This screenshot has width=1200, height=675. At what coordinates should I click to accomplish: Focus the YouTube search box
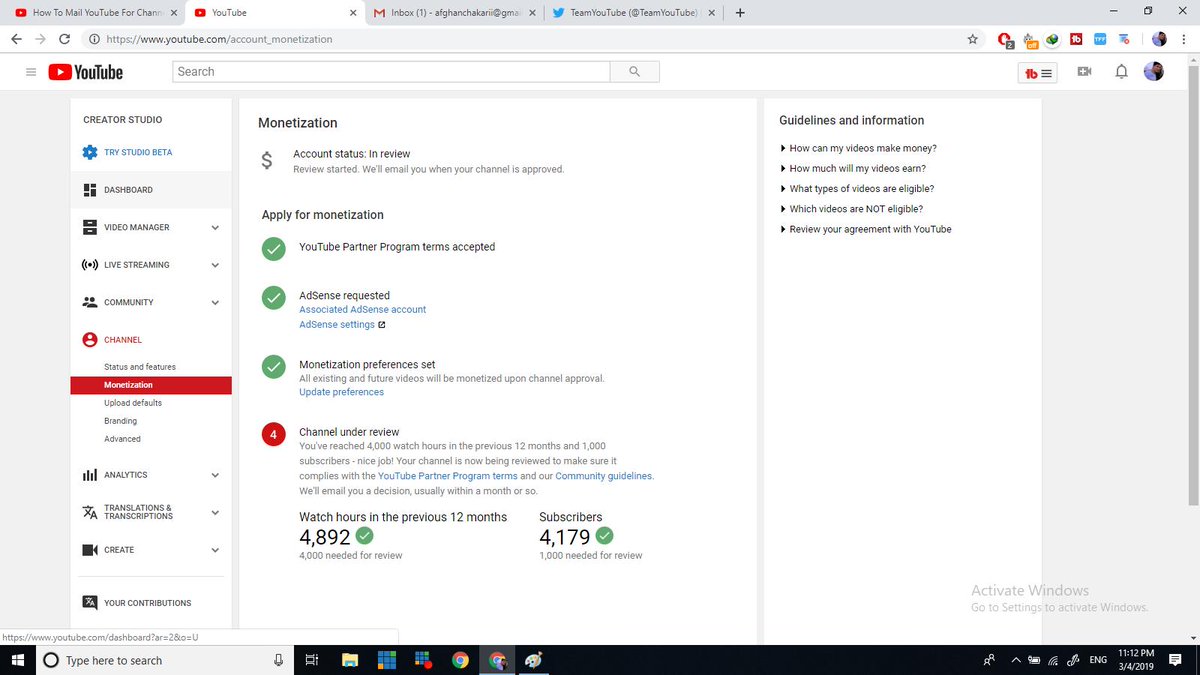[x=391, y=72]
